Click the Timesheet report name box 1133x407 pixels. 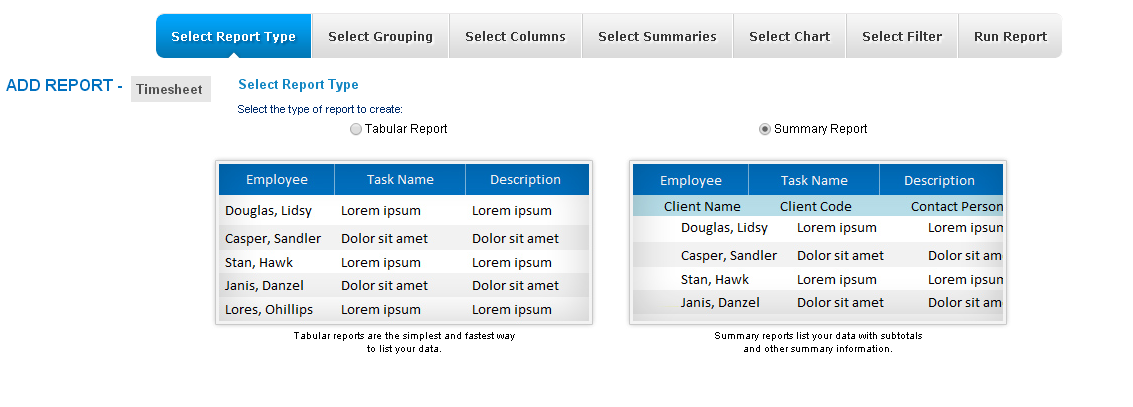click(171, 89)
